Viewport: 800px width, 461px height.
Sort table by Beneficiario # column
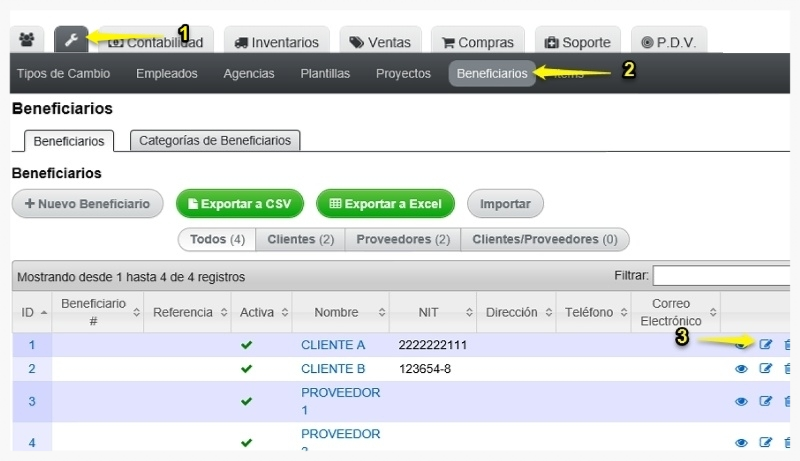pyautogui.click(x=97, y=312)
